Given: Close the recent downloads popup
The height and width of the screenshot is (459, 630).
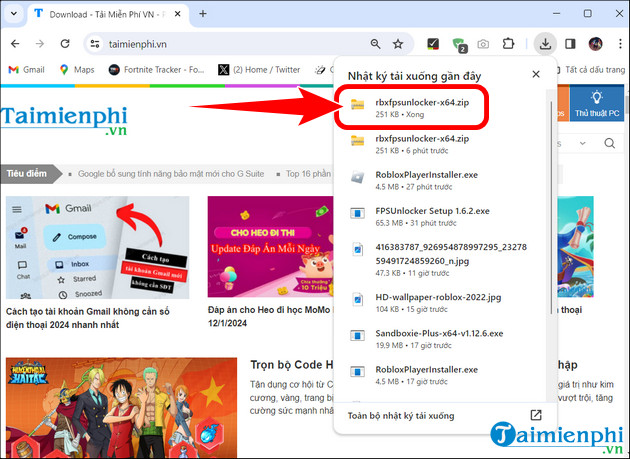Looking at the screenshot, I should (536, 75).
